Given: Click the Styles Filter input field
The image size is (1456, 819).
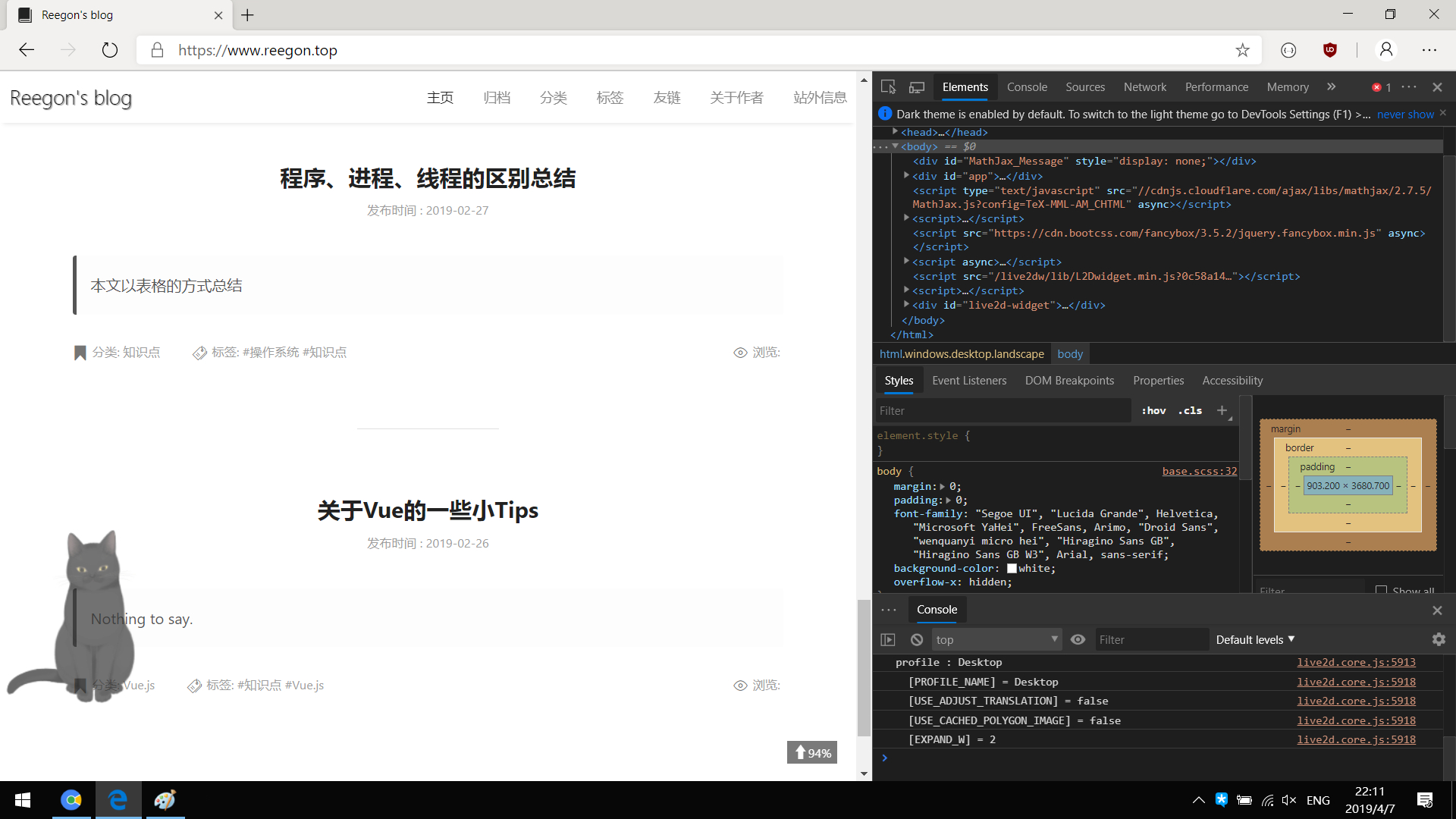Looking at the screenshot, I should point(1003,410).
